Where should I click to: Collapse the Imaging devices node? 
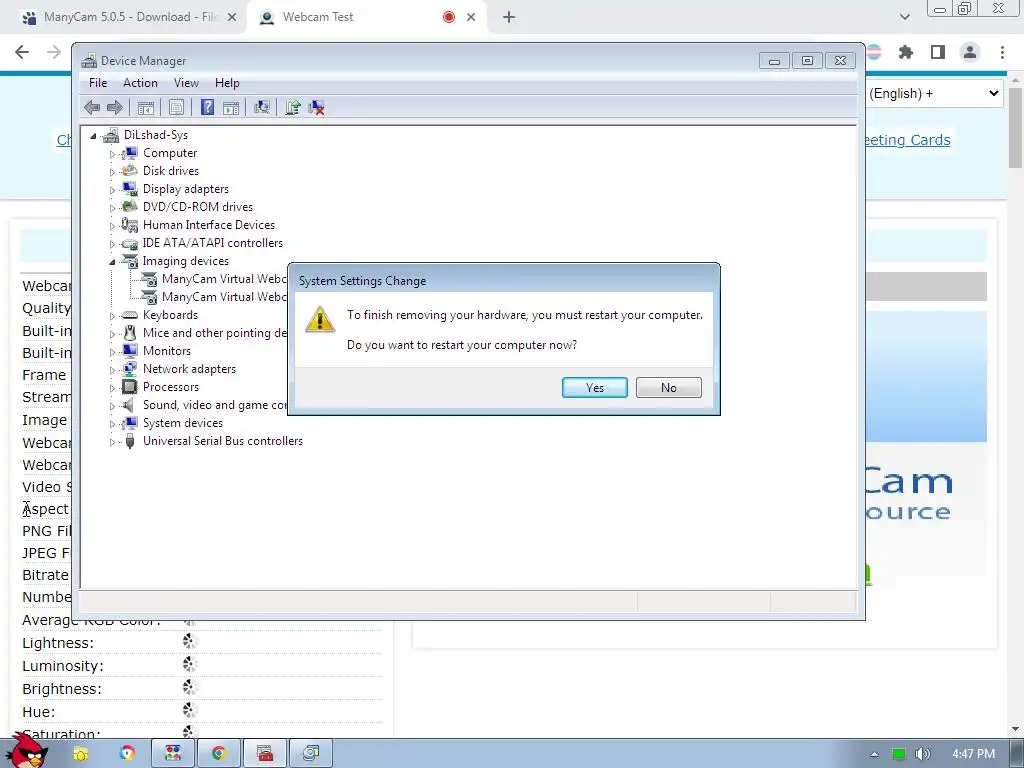point(112,262)
